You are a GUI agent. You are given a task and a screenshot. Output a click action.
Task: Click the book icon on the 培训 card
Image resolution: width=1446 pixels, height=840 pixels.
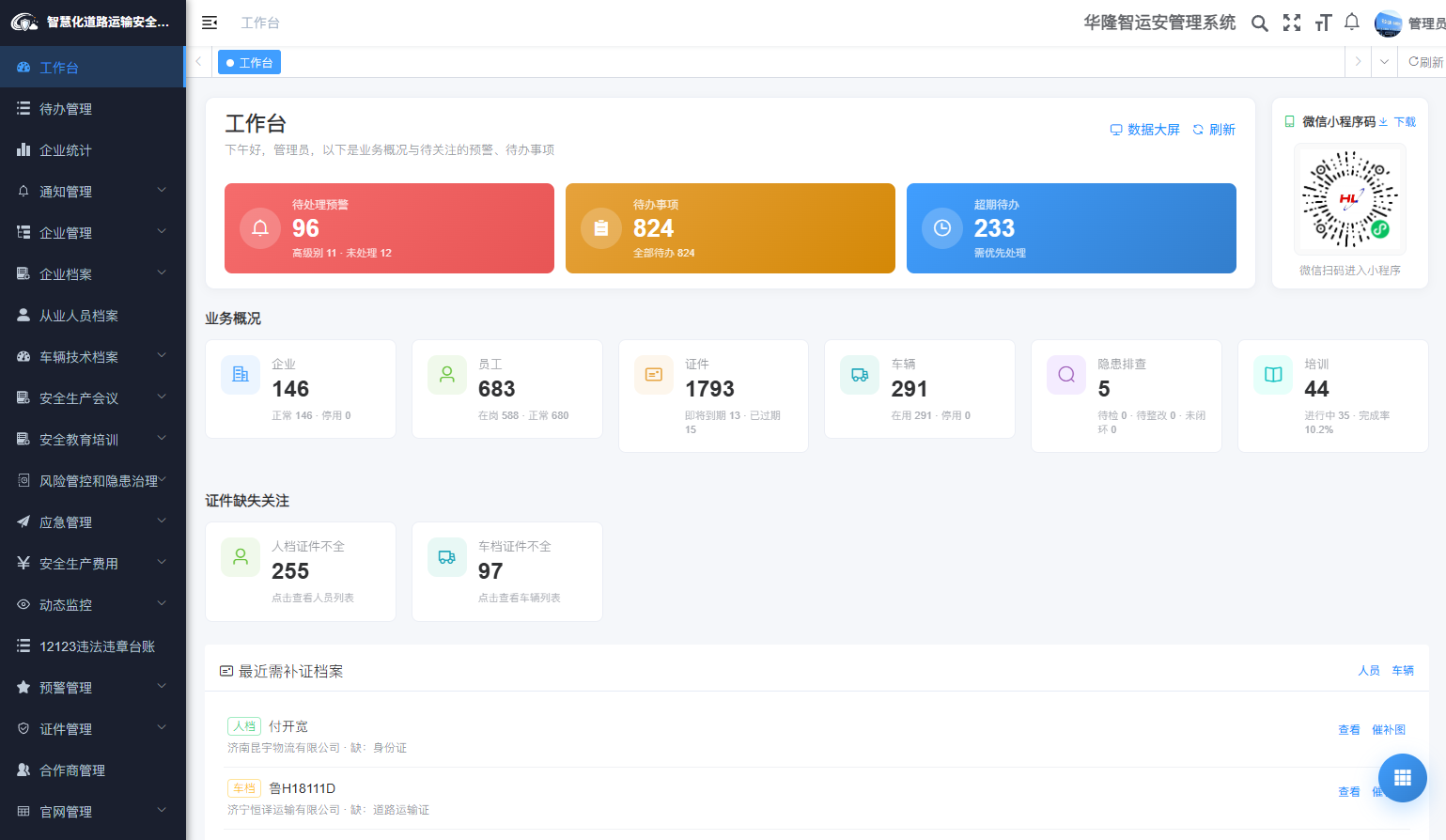click(1273, 375)
